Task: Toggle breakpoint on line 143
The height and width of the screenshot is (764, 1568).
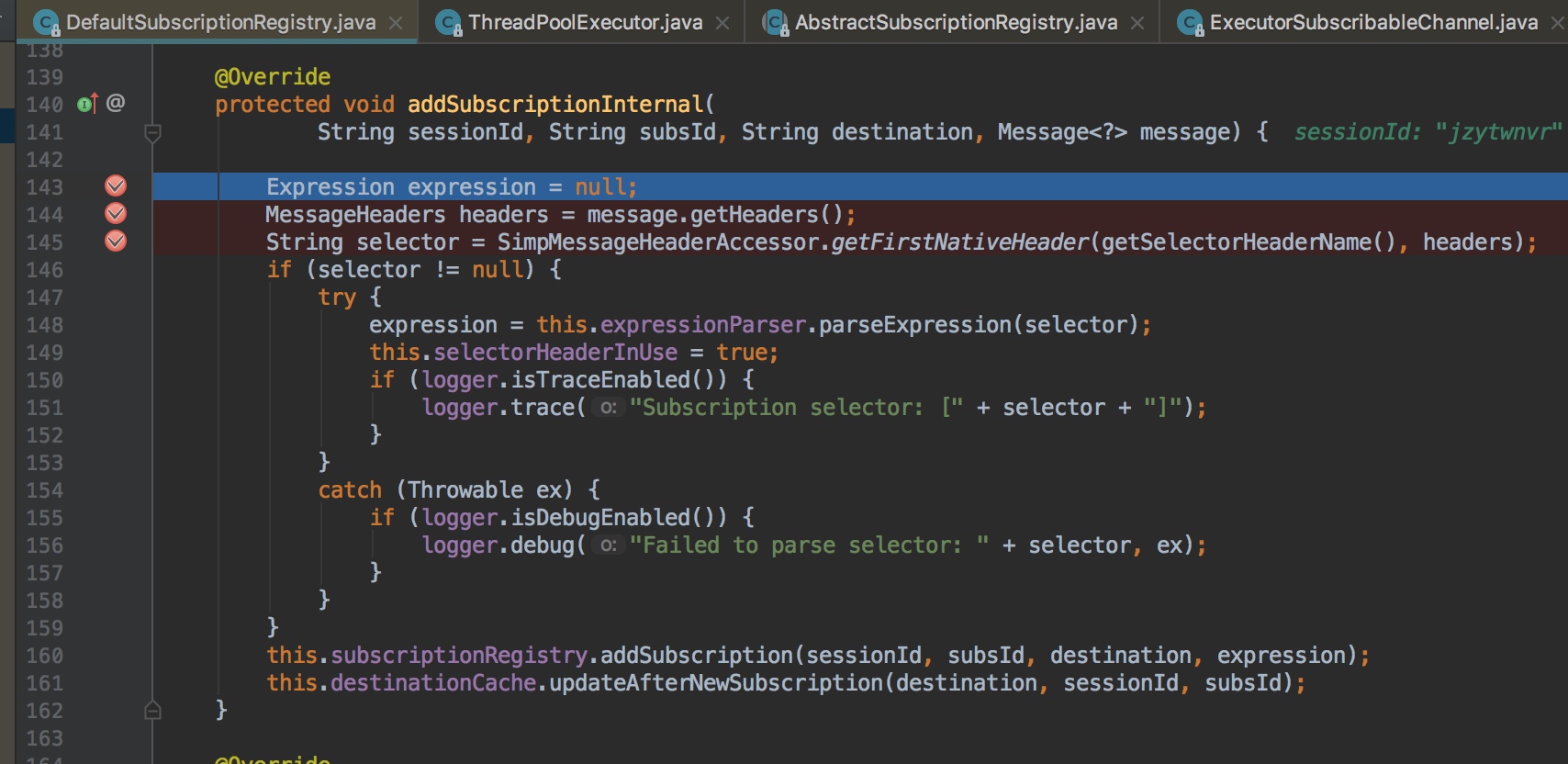Action: [116, 186]
